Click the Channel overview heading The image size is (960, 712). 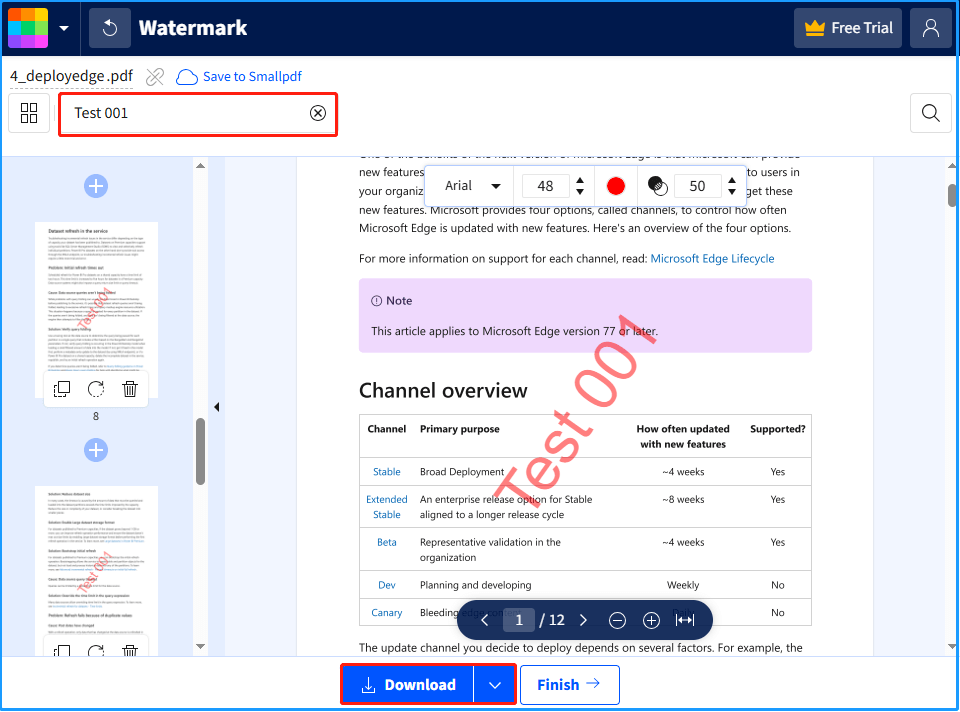click(443, 391)
